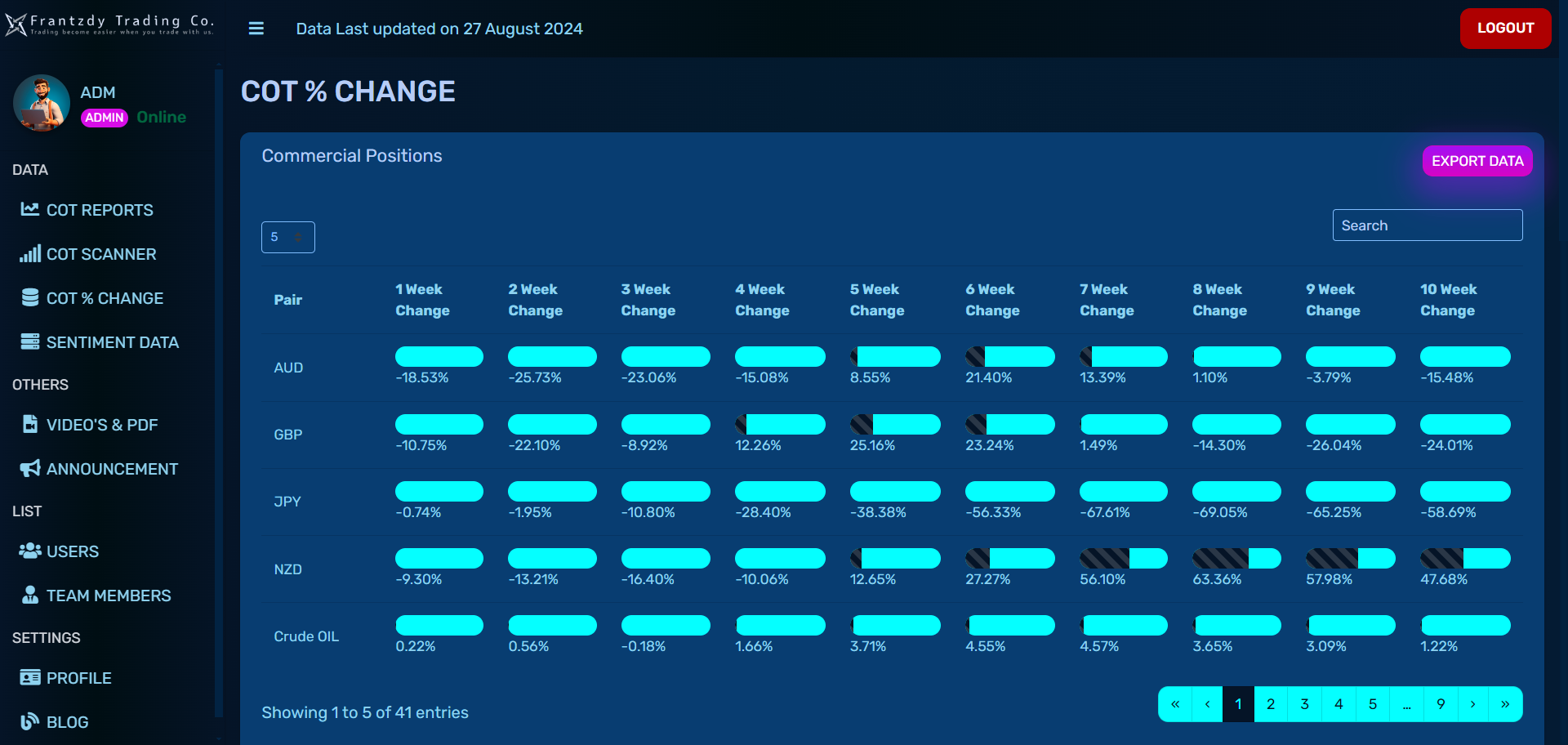Jump to last page double-right arrow
This screenshot has height=745, width=1568.
[1505, 704]
